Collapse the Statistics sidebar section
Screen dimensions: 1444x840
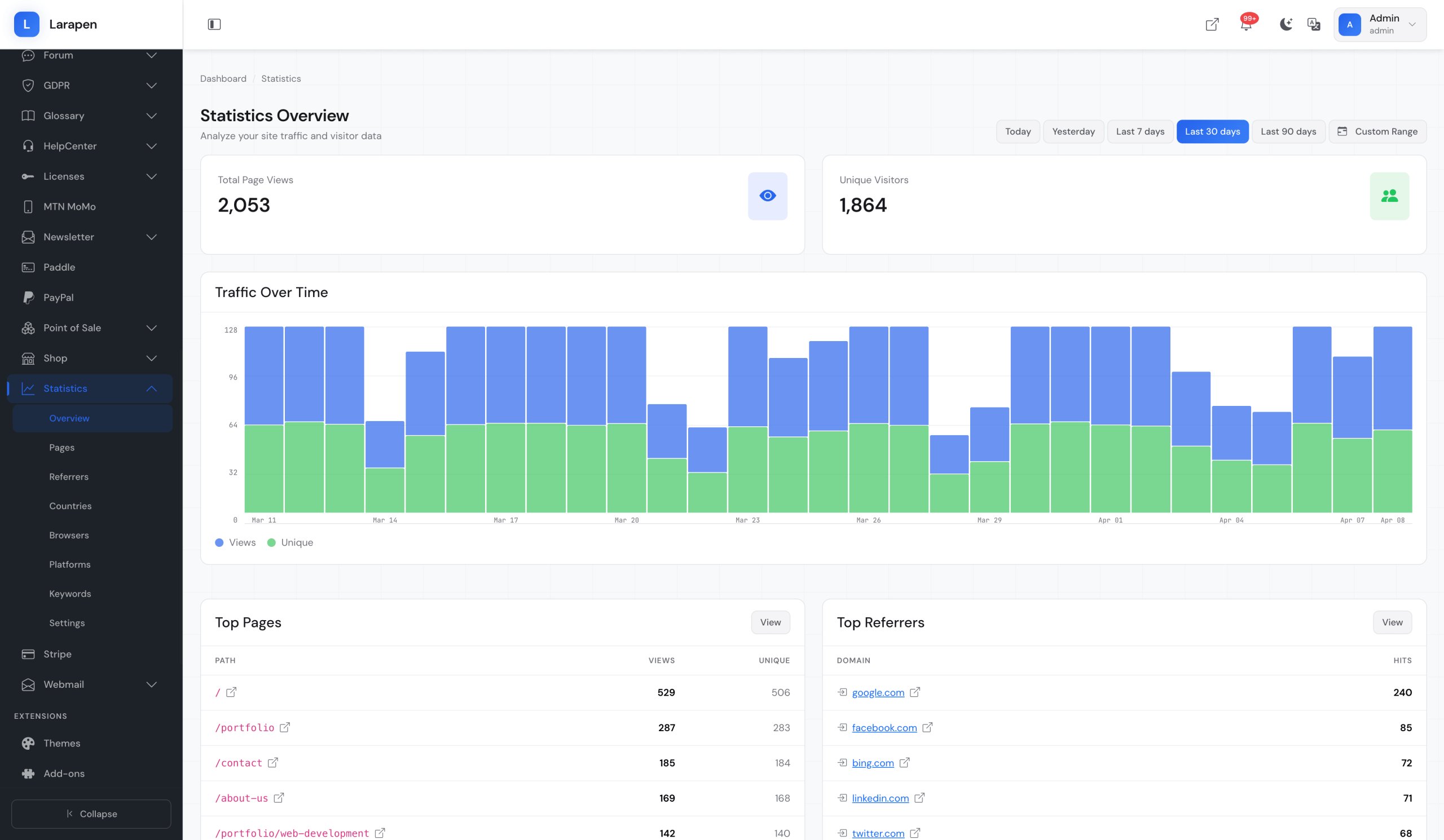(x=151, y=388)
